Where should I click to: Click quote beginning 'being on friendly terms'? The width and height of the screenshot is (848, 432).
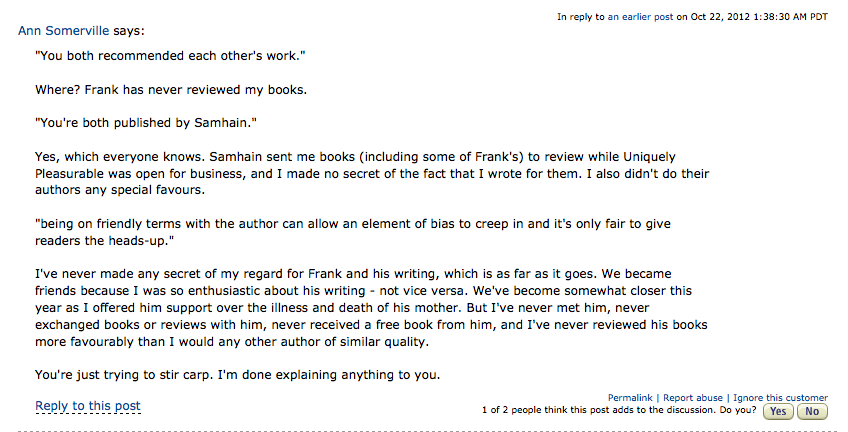(x=353, y=232)
